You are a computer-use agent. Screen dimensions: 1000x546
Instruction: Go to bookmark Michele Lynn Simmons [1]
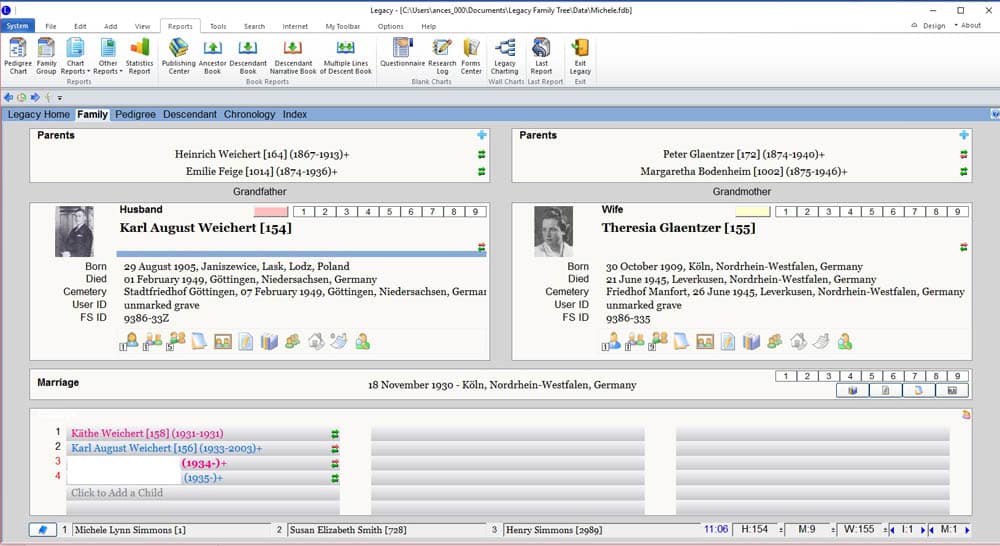(x=172, y=530)
